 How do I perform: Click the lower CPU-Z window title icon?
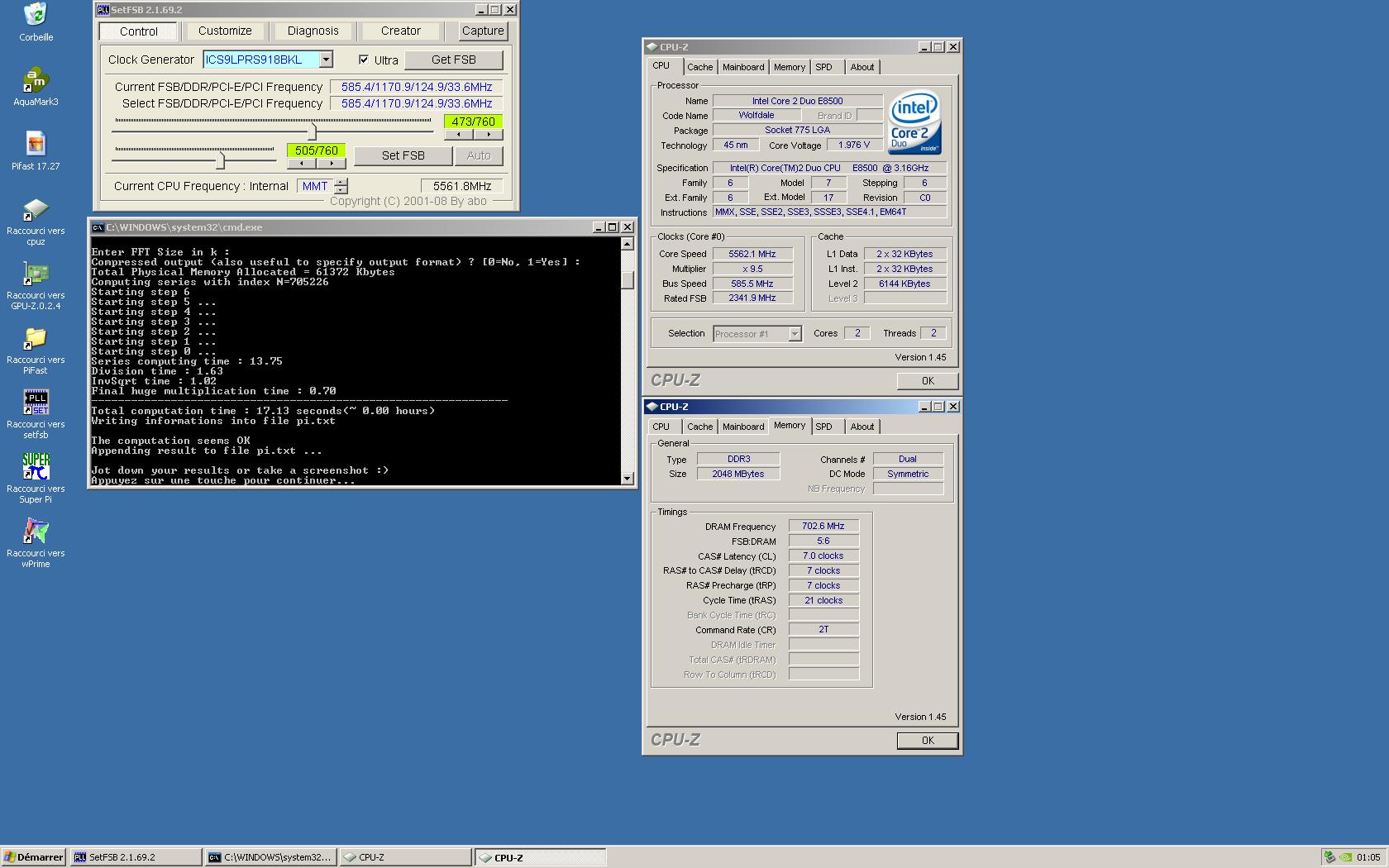652,407
